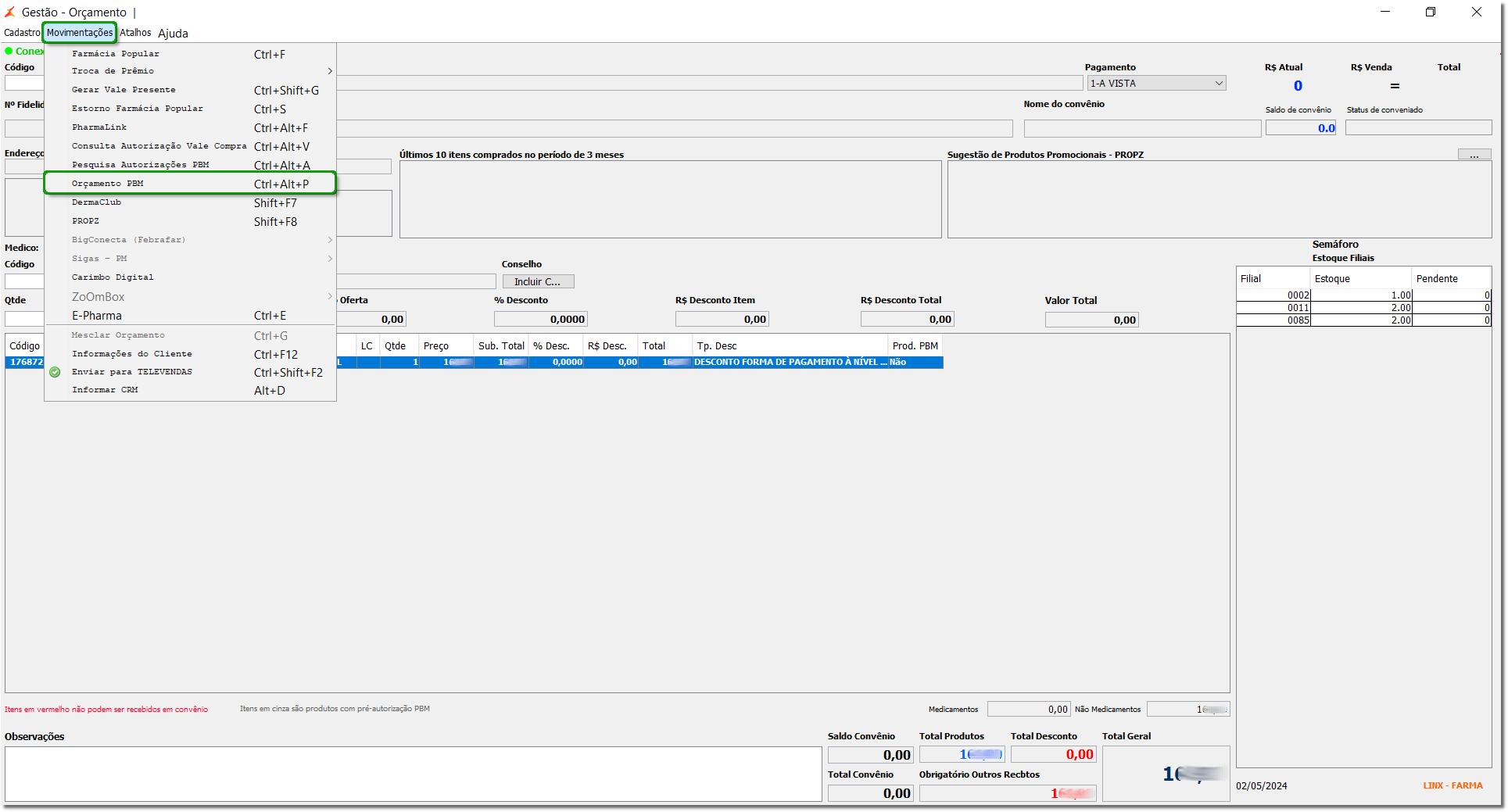Select the DESCONTO FORMA DE PAGAMENTO cell
Image resolution: width=1508 pixels, height=812 pixels.
(x=790, y=362)
